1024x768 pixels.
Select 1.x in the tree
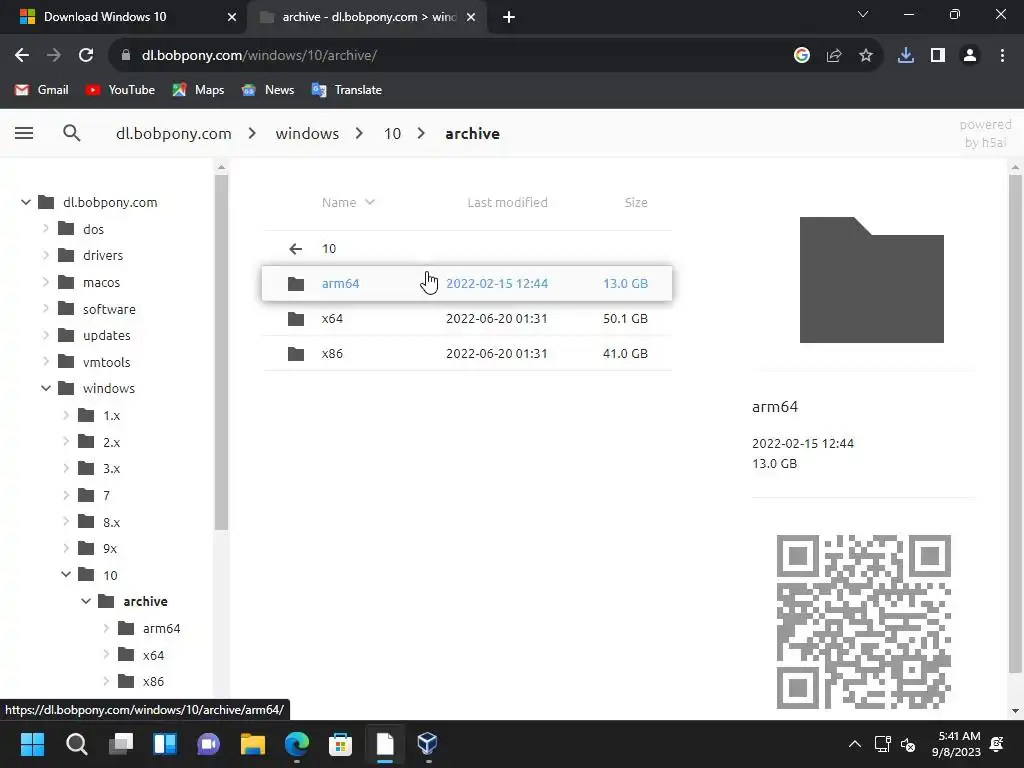pyautogui.click(x=112, y=415)
